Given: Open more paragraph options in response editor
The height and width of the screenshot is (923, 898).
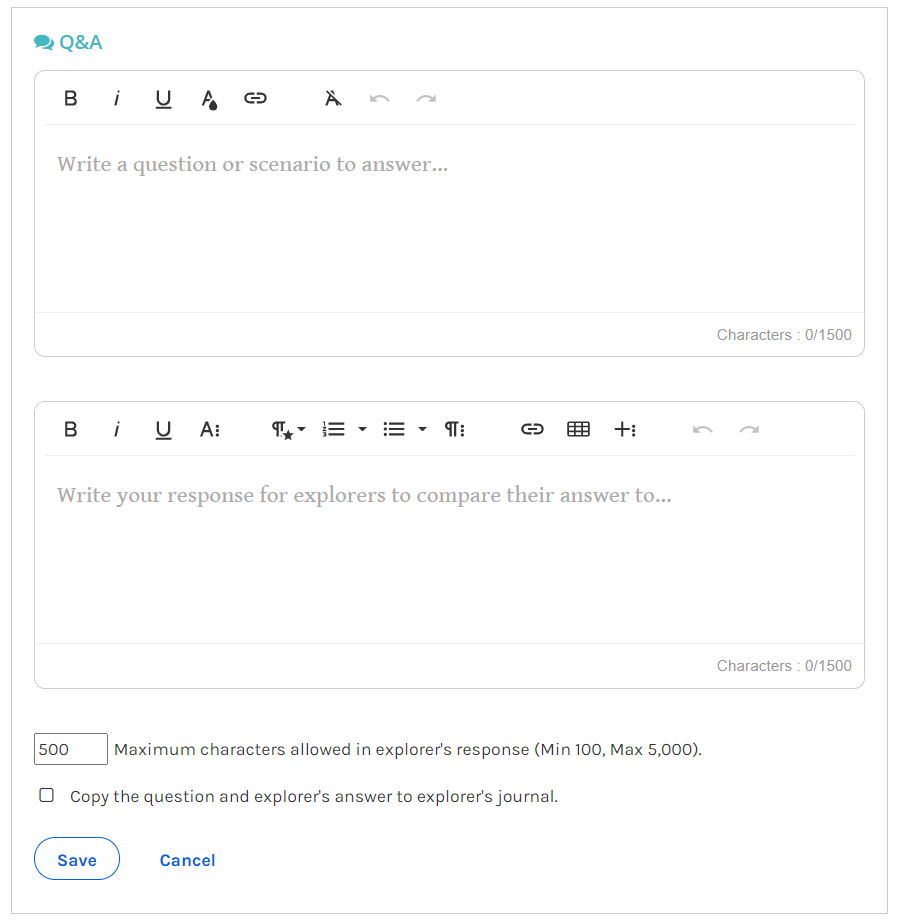Looking at the screenshot, I should 454,430.
